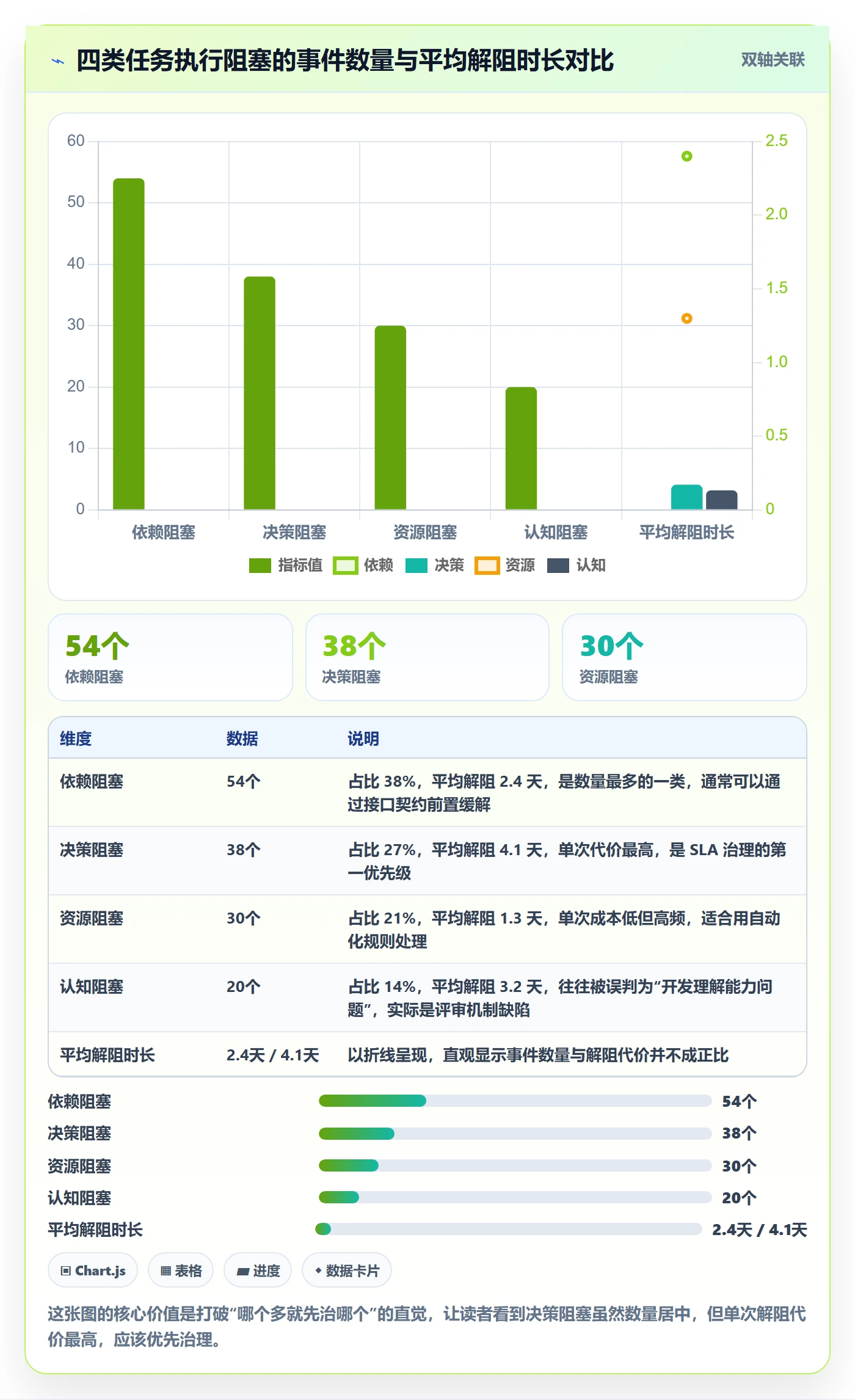Click the 54个 progress value label
This screenshot has width=855, height=1400.
(x=740, y=1101)
